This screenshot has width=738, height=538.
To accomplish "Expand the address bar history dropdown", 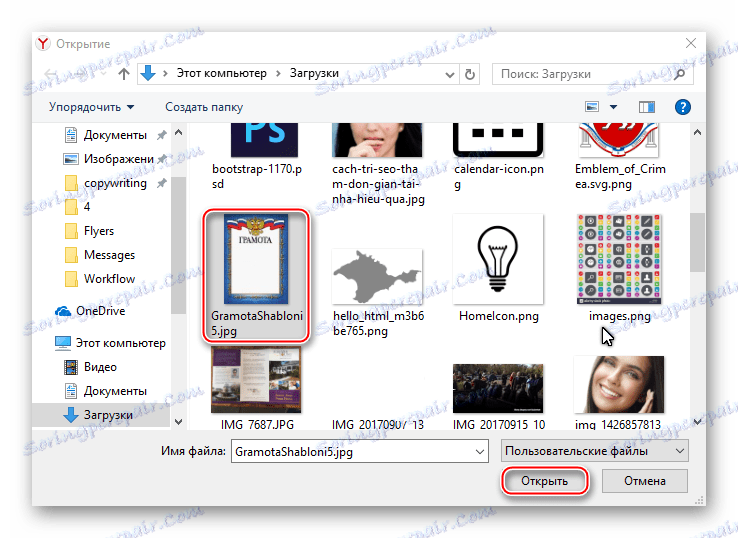I will pyautogui.click(x=449, y=74).
